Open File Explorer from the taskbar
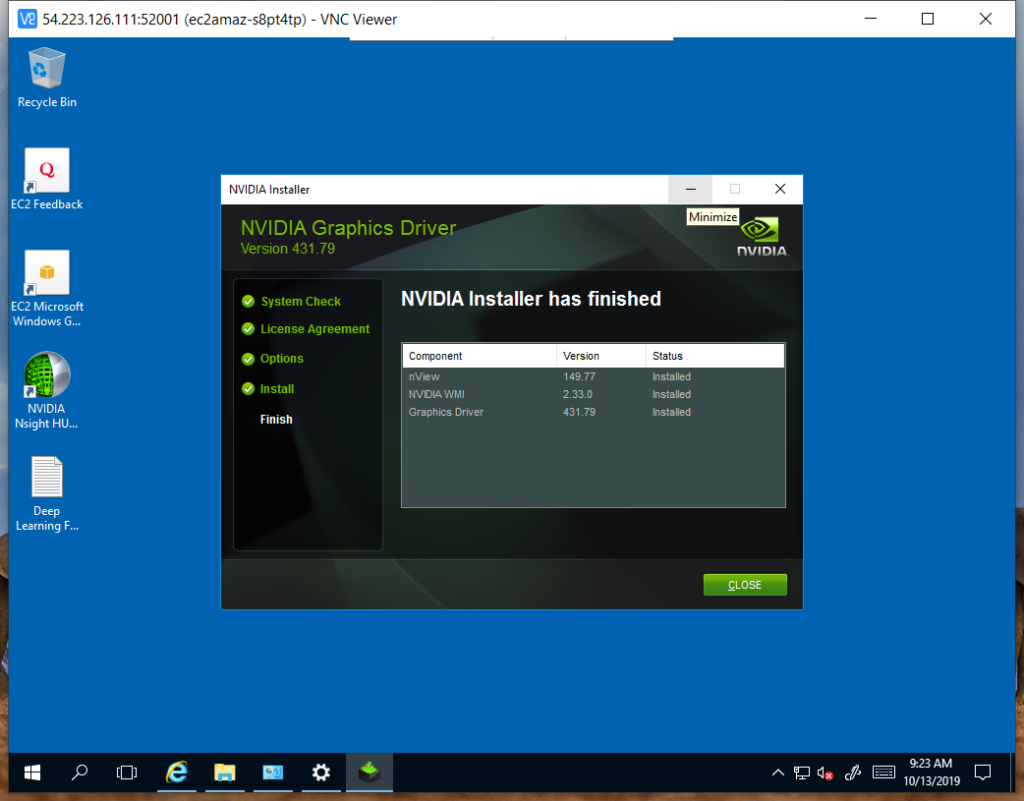The image size is (1024, 801). click(224, 772)
